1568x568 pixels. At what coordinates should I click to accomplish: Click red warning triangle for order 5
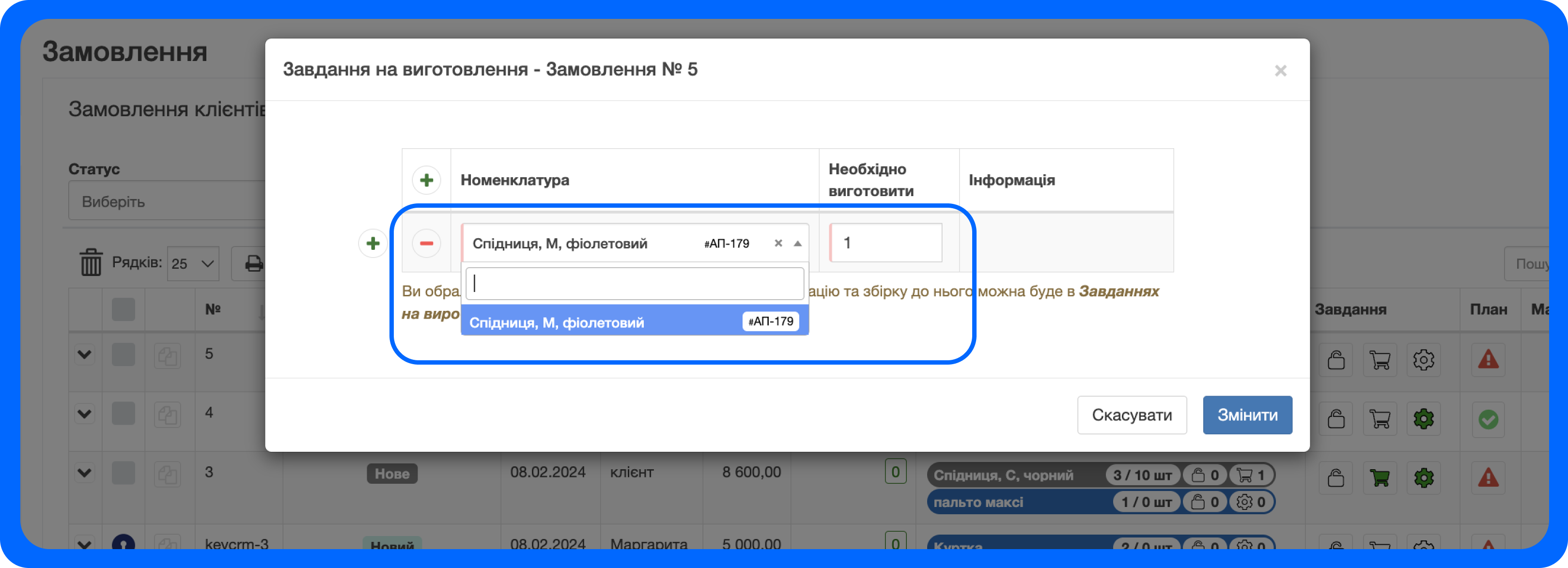[1488, 359]
